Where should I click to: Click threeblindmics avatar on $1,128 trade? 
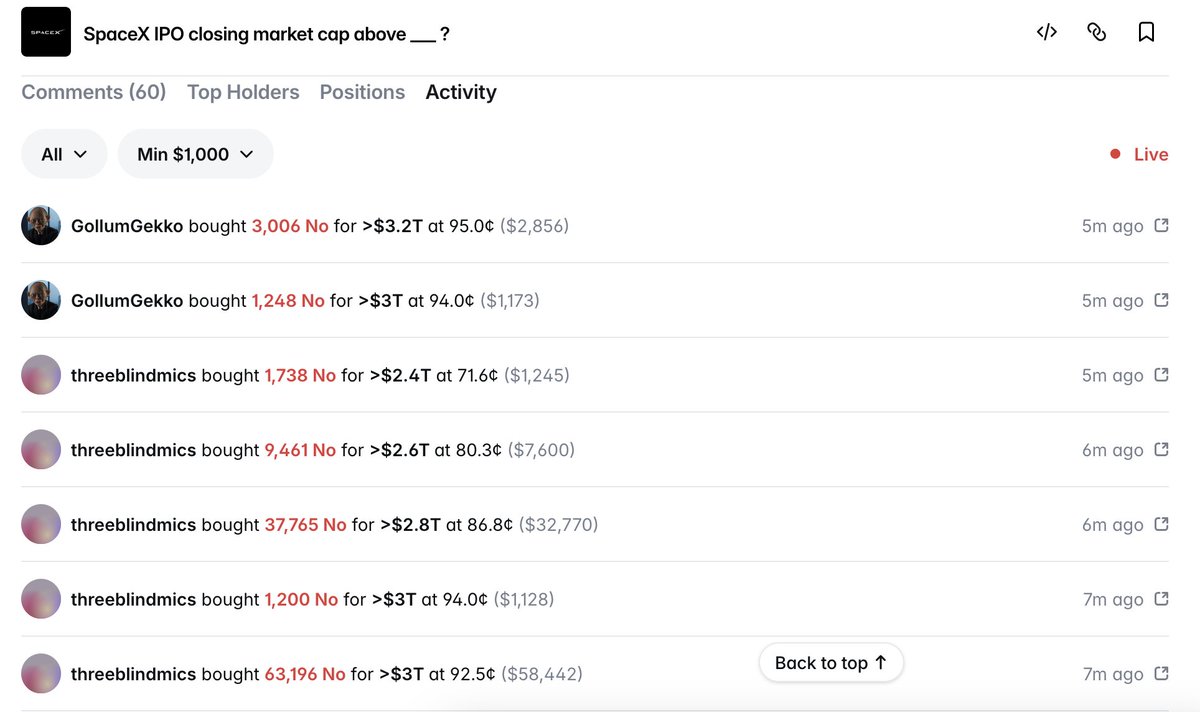(x=41, y=599)
